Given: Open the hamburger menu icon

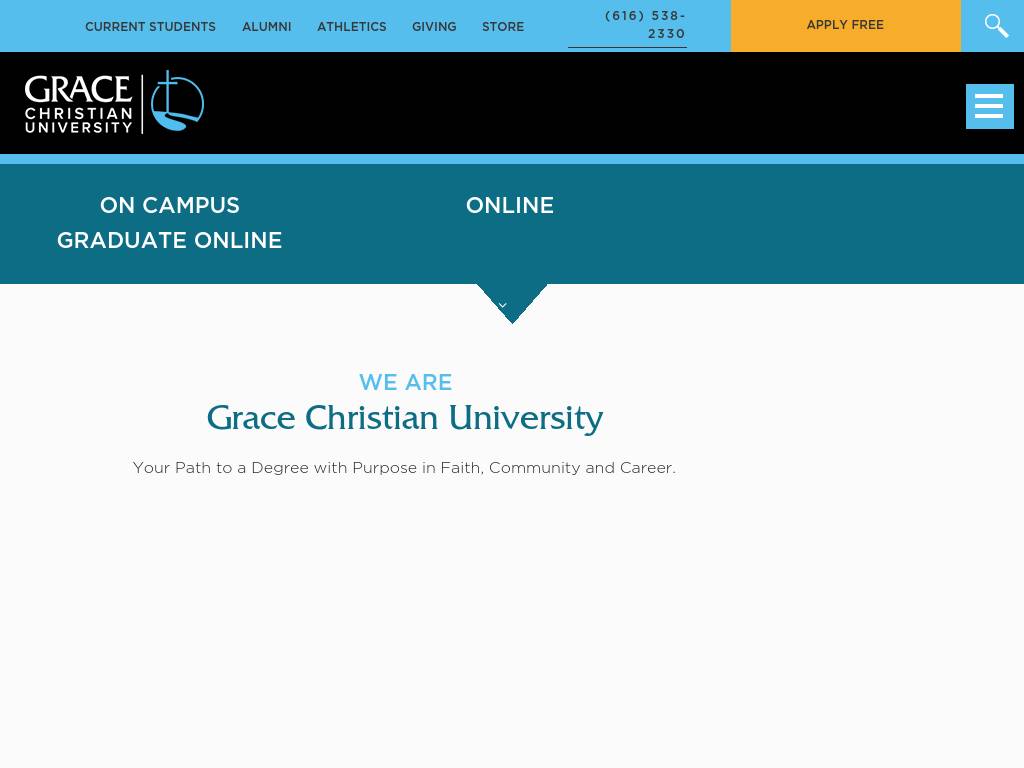Looking at the screenshot, I should (x=989, y=106).
